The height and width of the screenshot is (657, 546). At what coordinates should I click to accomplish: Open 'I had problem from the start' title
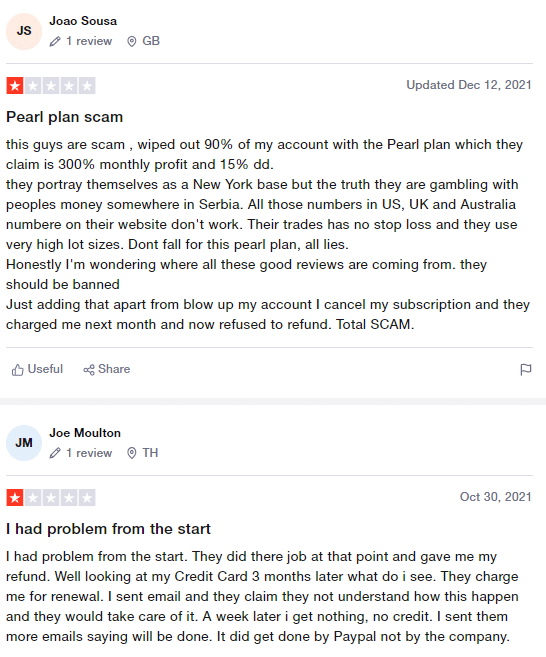click(x=108, y=529)
